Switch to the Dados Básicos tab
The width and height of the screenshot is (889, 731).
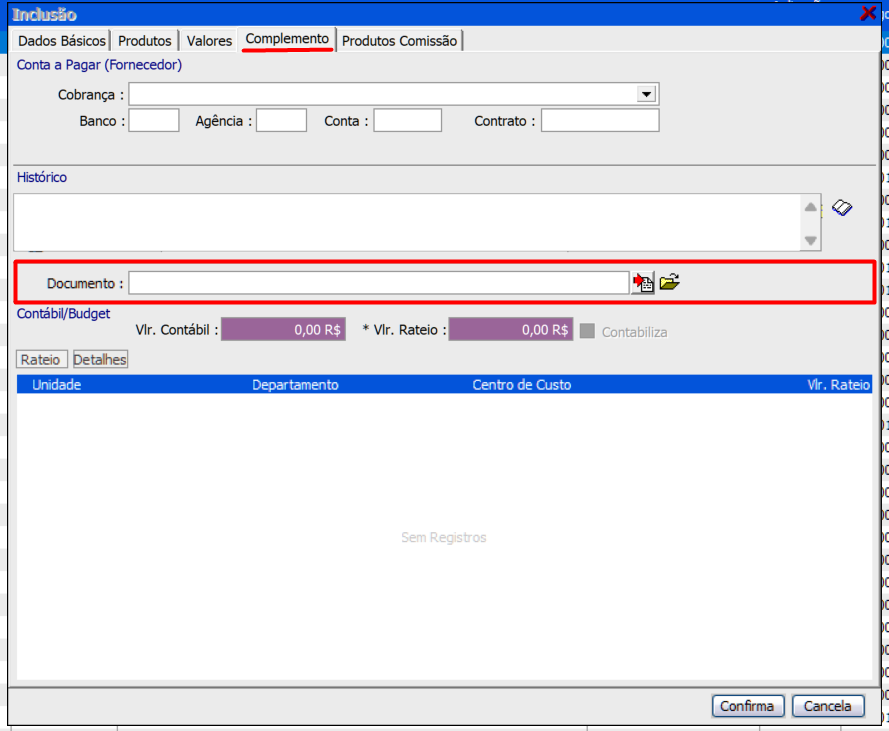[61, 41]
